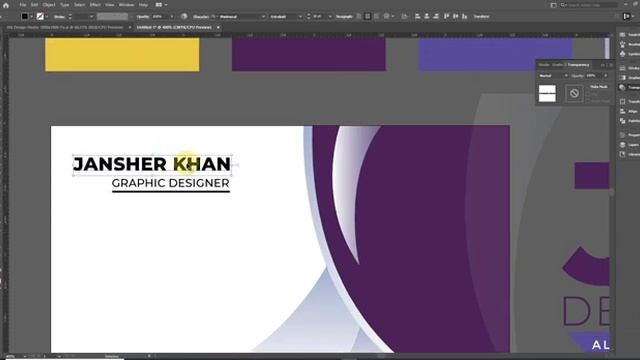The height and width of the screenshot is (360, 640).
Task: Switch to the Gradient panel tab
Action: 558,65
